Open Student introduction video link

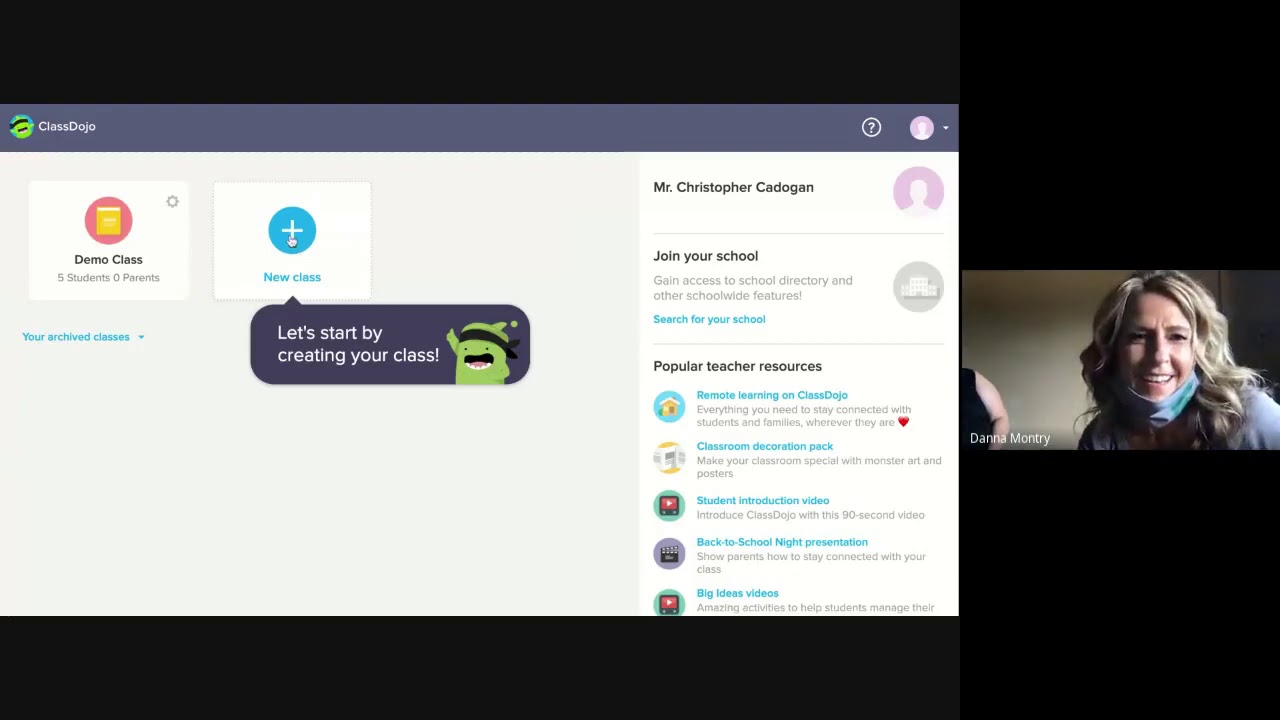(x=763, y=500)
